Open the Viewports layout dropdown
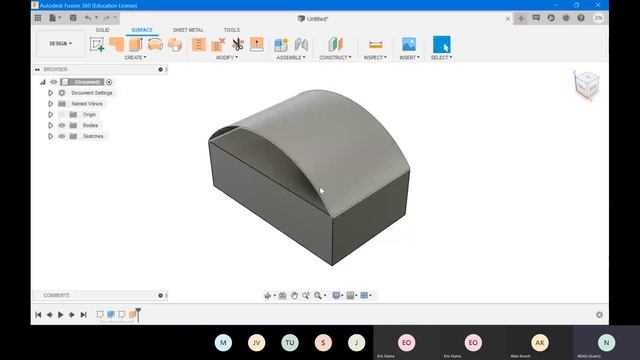Screen dimensions: 640x360 [x=366, y=296]
